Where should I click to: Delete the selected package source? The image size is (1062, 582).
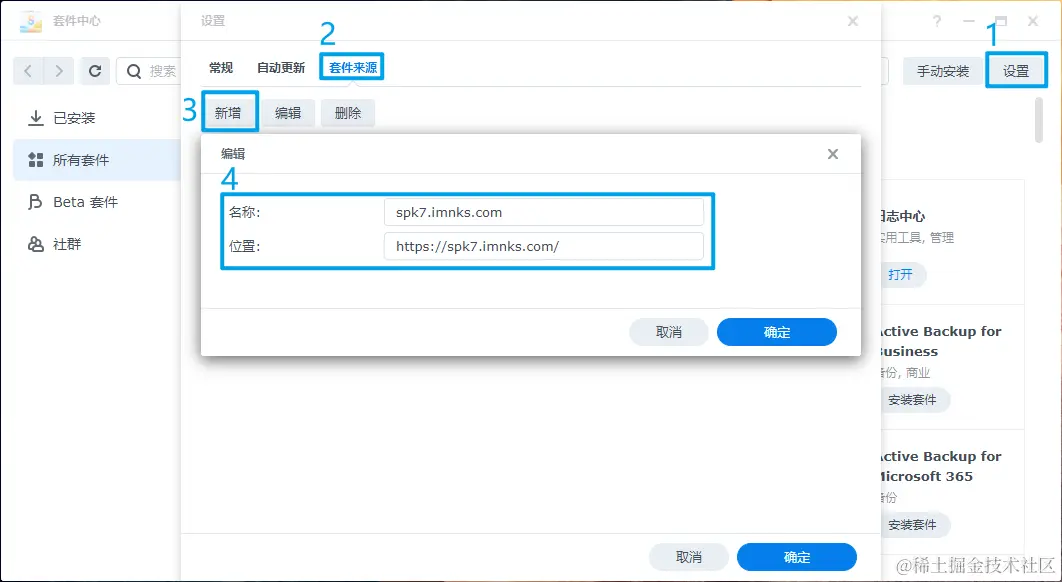347,112
